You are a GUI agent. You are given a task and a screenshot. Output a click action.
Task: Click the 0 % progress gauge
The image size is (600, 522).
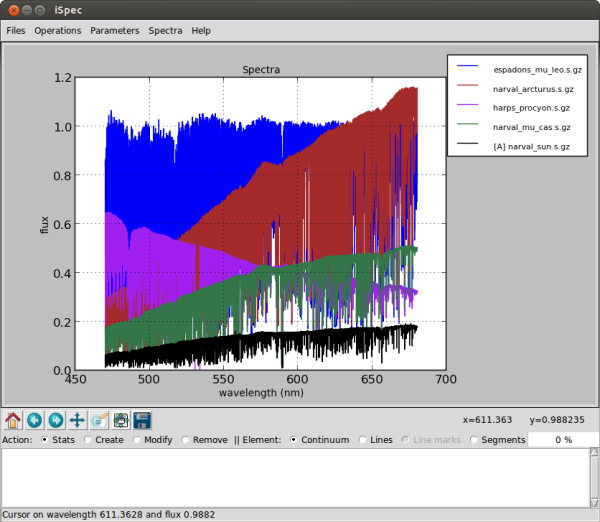point(564,440)
